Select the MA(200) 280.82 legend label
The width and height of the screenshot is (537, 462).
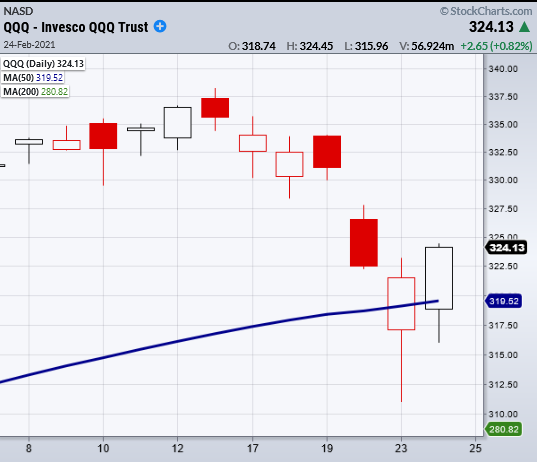[x=35, y=92]
